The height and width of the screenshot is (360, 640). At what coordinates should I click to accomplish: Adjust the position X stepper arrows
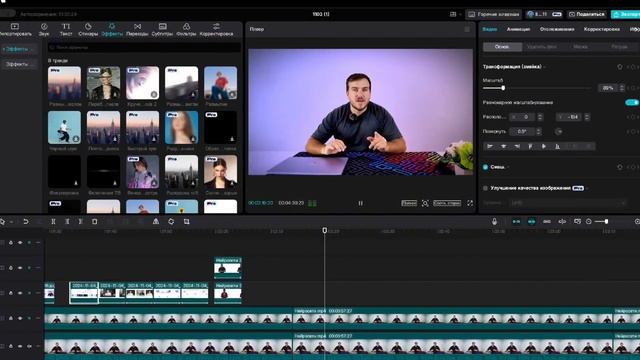[540, 117]
